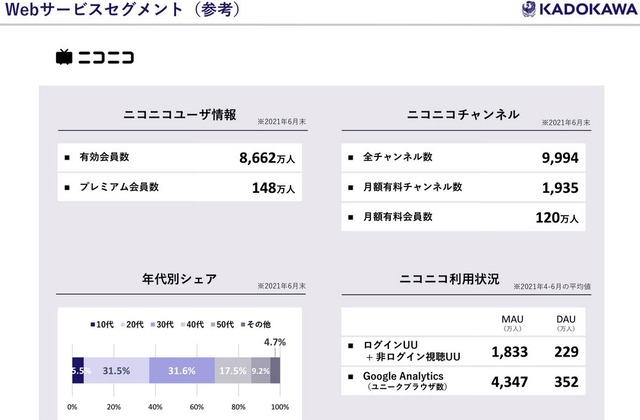Click the value '9,994'

[560, 158]
